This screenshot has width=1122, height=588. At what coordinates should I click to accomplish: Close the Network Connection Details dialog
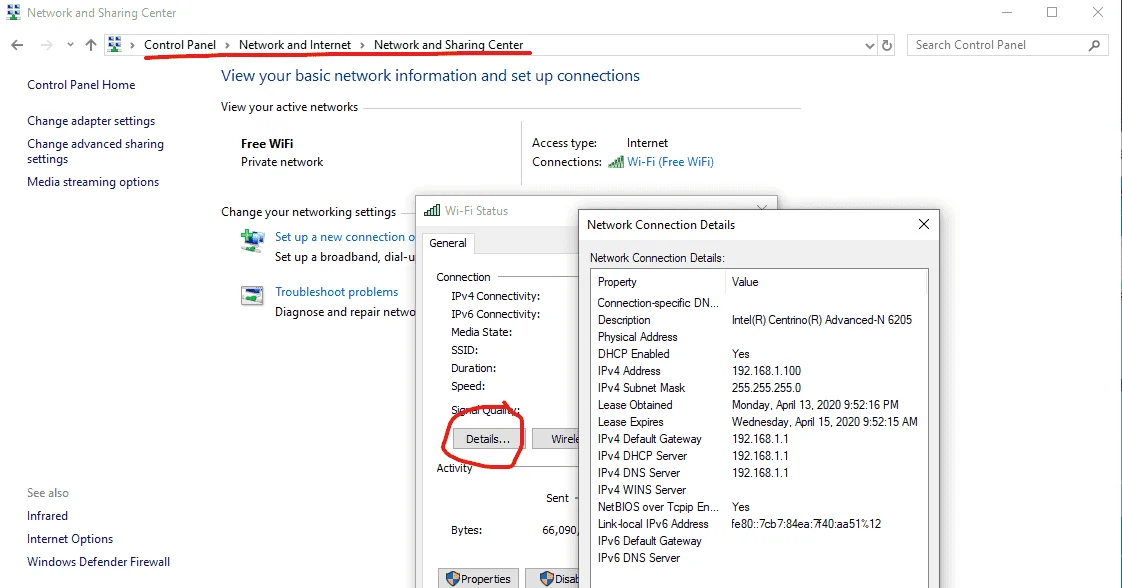tap(924, 225)
